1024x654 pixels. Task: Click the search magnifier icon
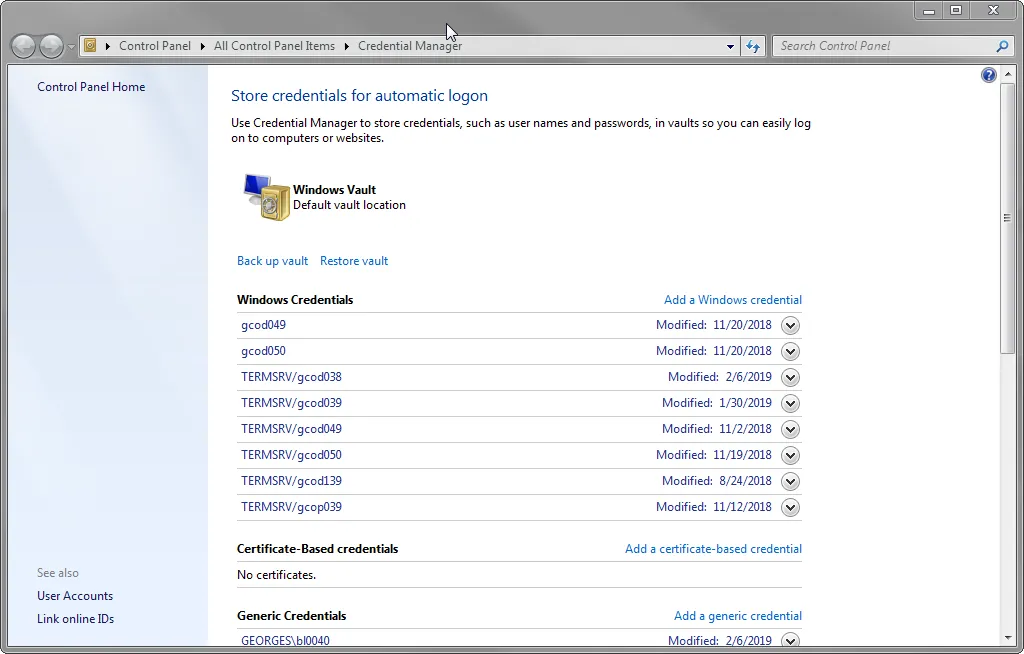click(1002, 46)
